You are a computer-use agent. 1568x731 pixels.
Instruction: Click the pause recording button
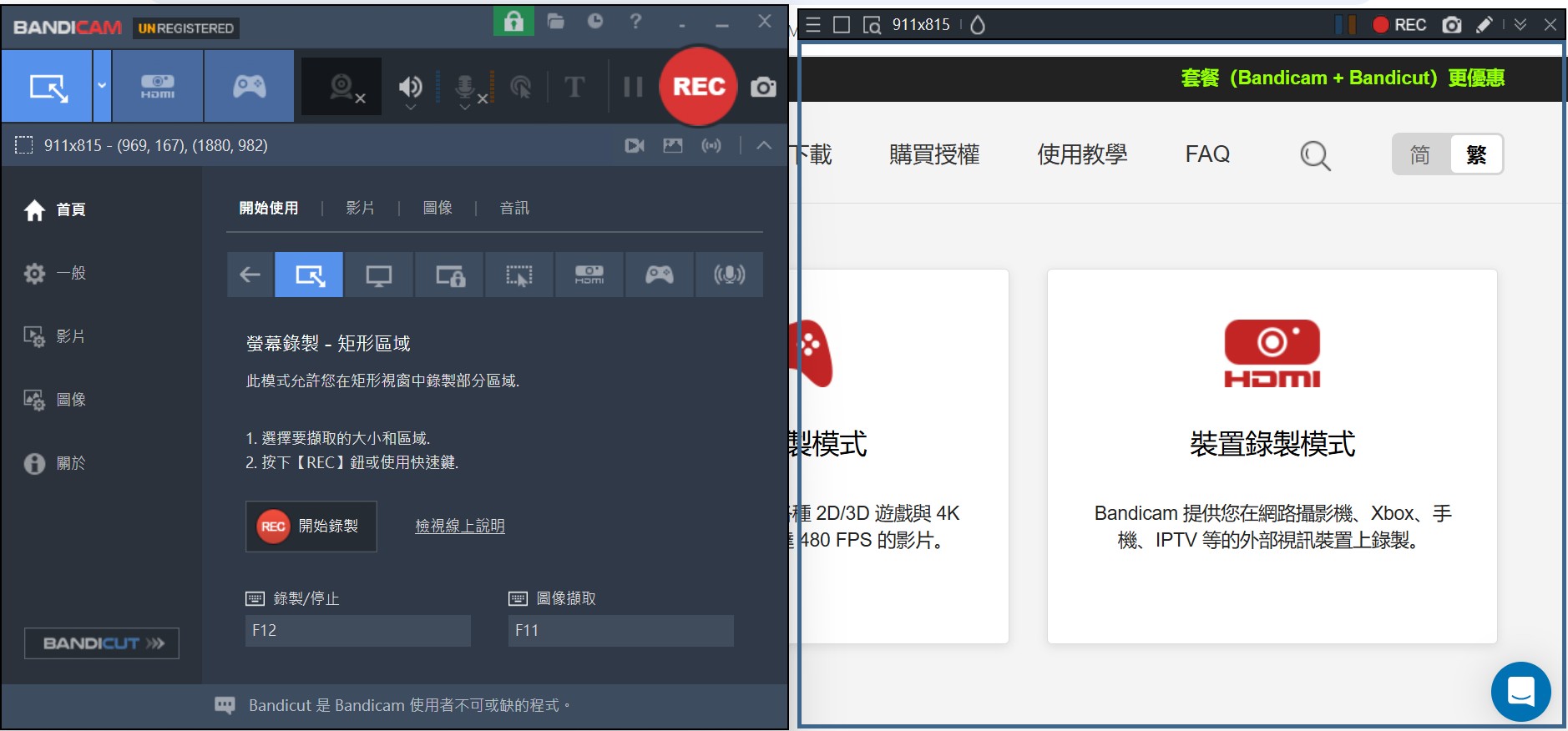click(633, 86)
